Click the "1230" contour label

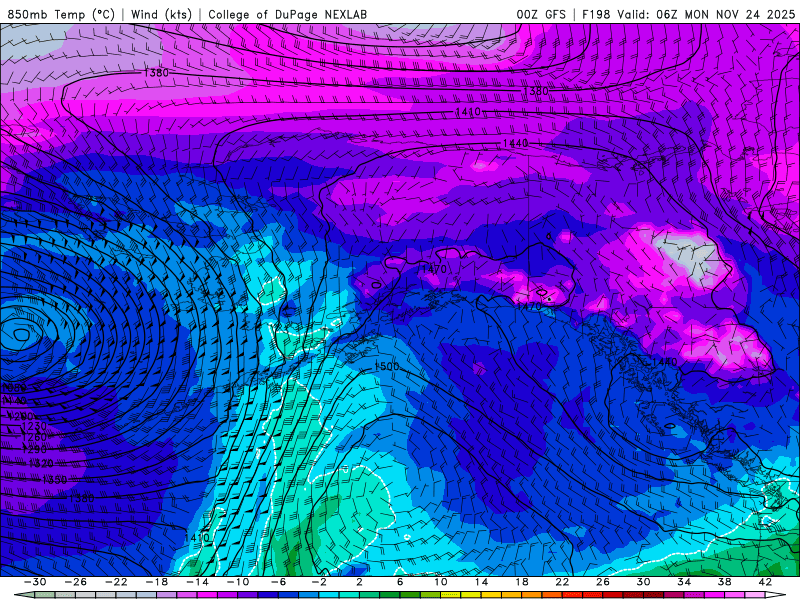(34, 426)
